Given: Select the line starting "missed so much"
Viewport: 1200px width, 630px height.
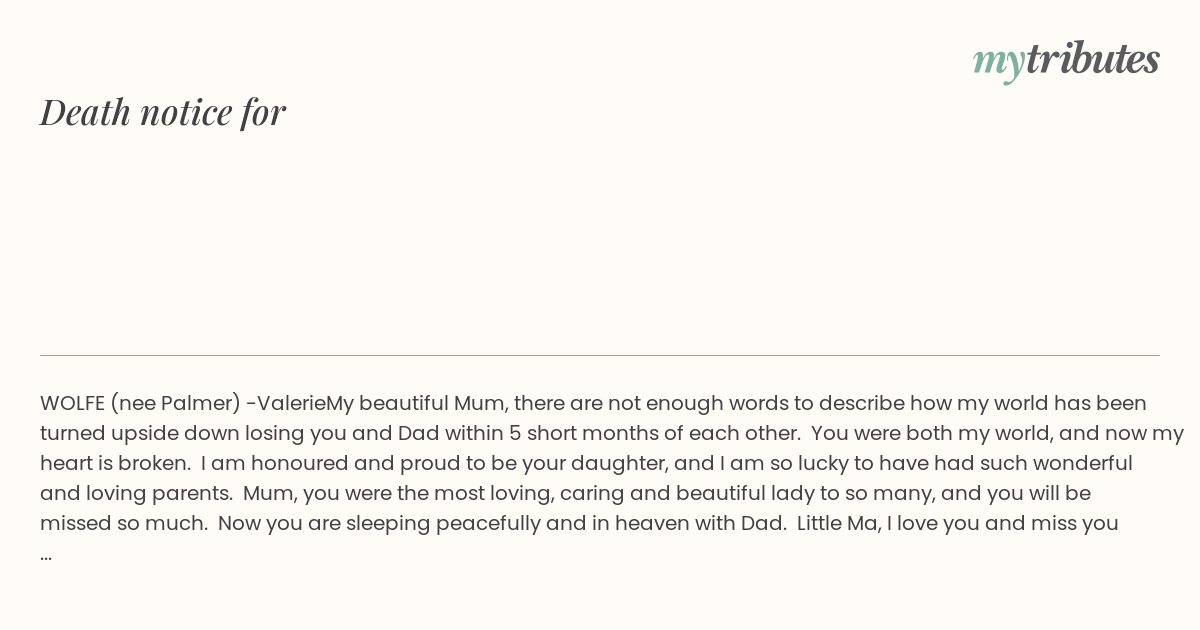Looking at the screenshot, I should (x=579, y=523).
